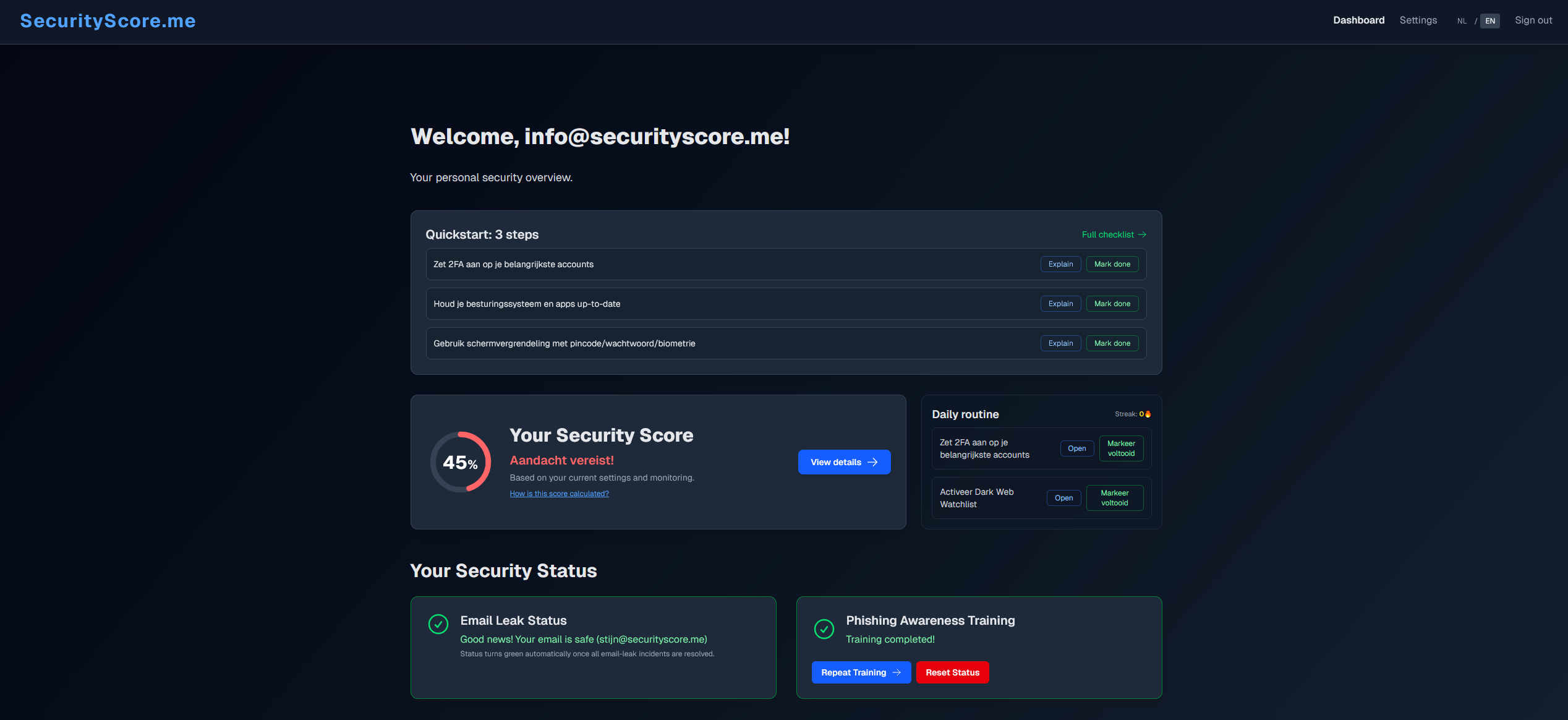
Task: Click the arrow icon inside View details button
Action: (872, 462)
